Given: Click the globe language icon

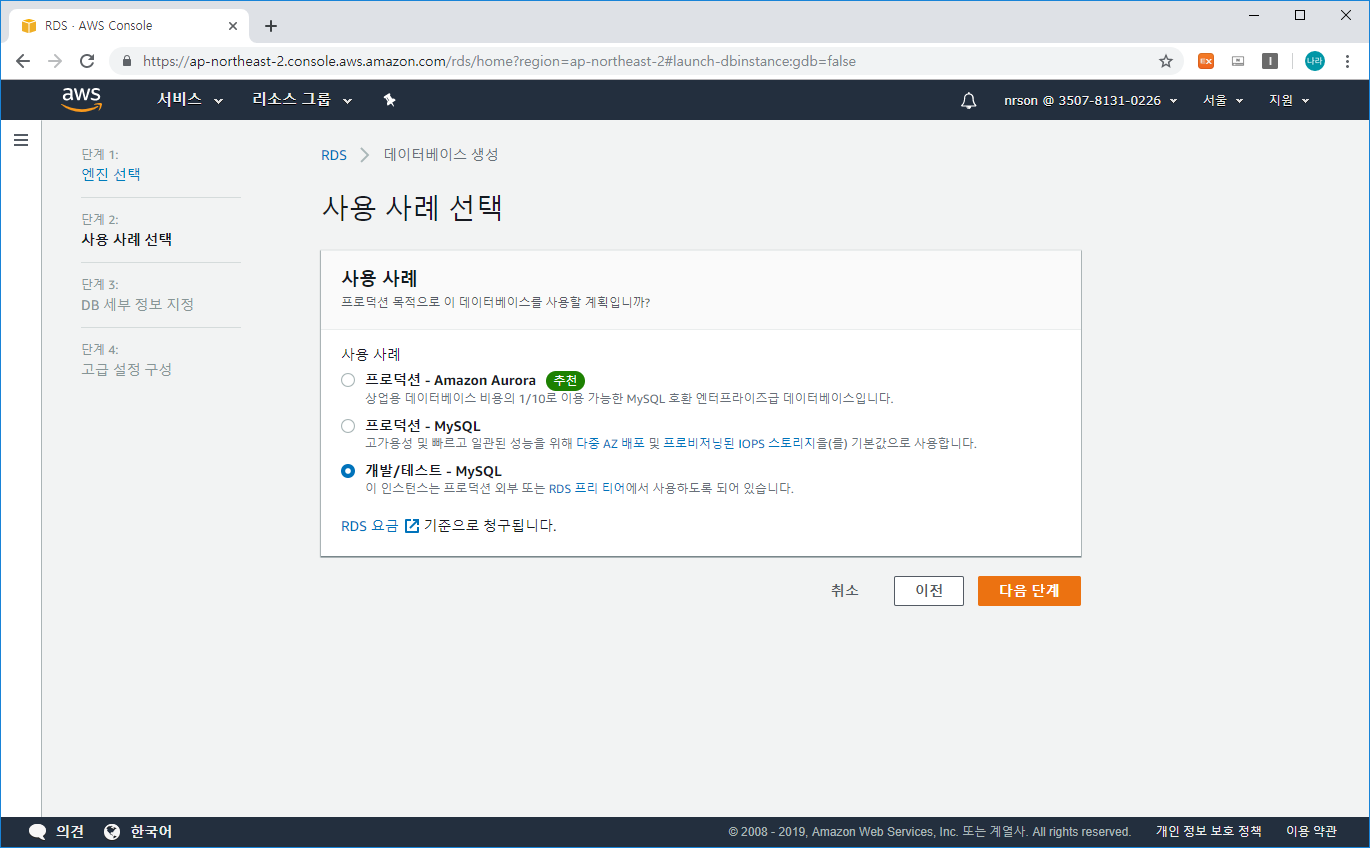Looking at the screenshot, I should coord(112,832).
